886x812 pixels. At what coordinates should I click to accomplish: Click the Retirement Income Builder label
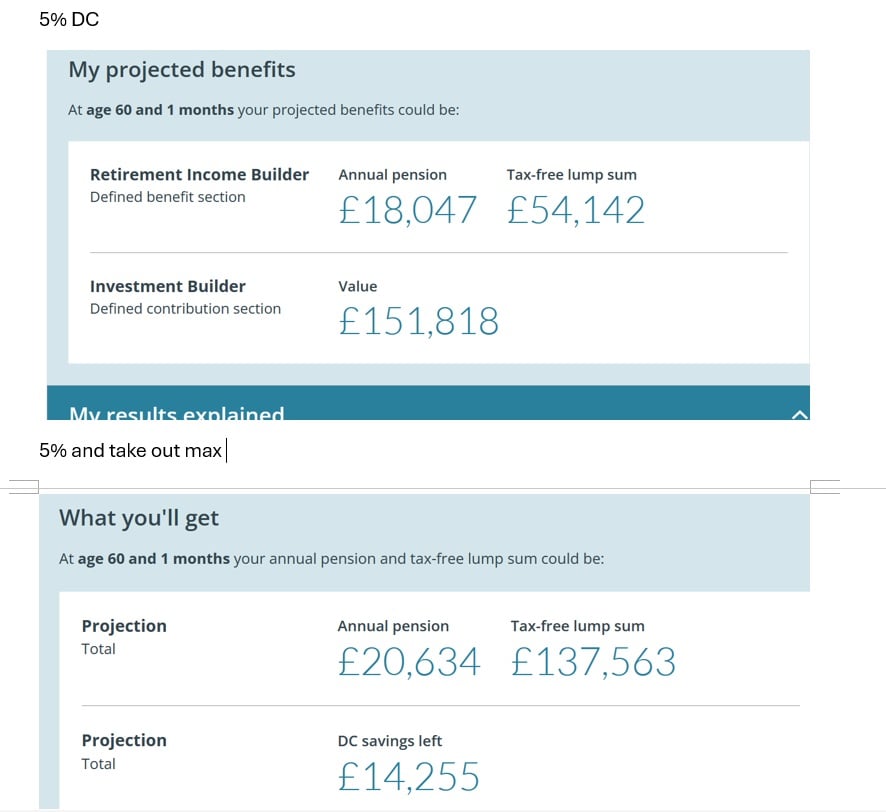[x=199, y=175]
